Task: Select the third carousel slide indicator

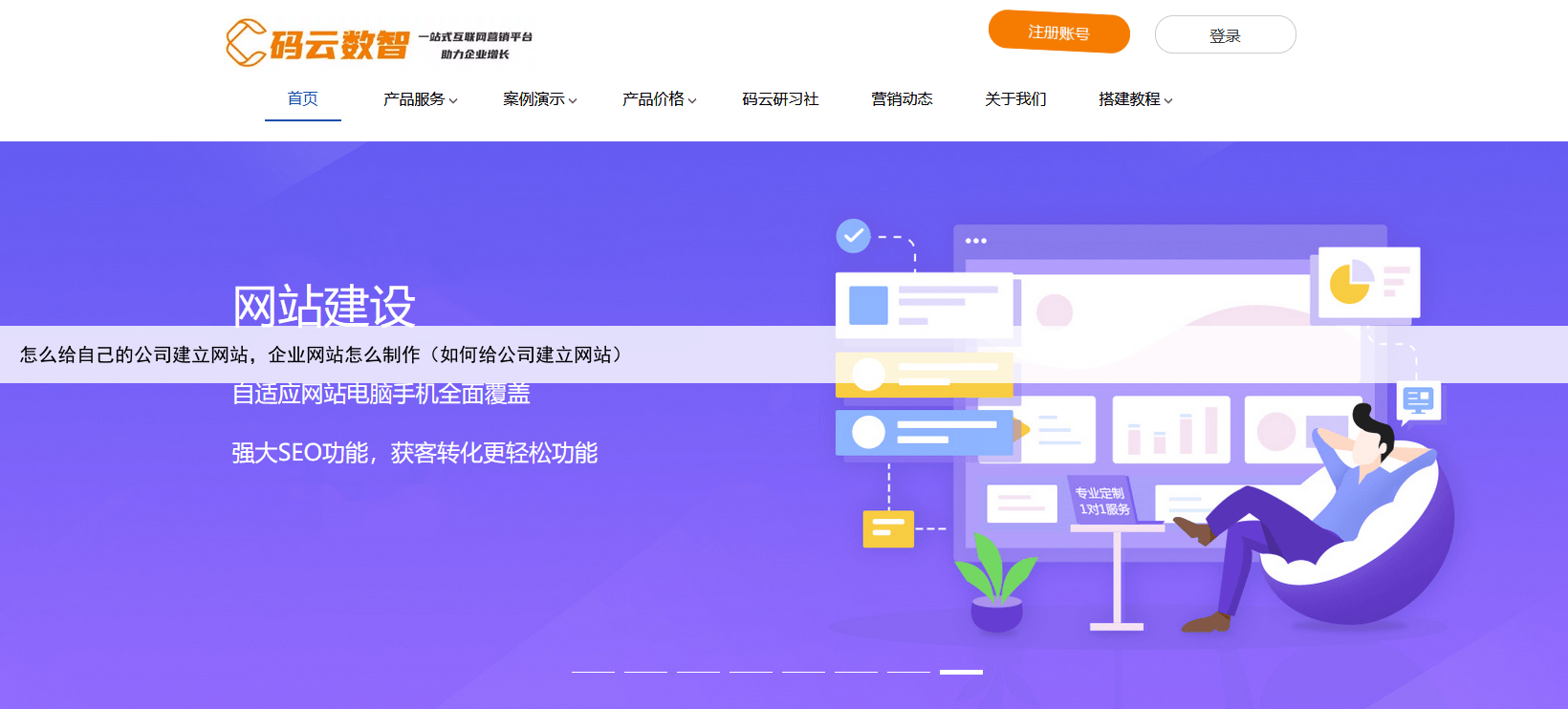Action: pos(698,672)
